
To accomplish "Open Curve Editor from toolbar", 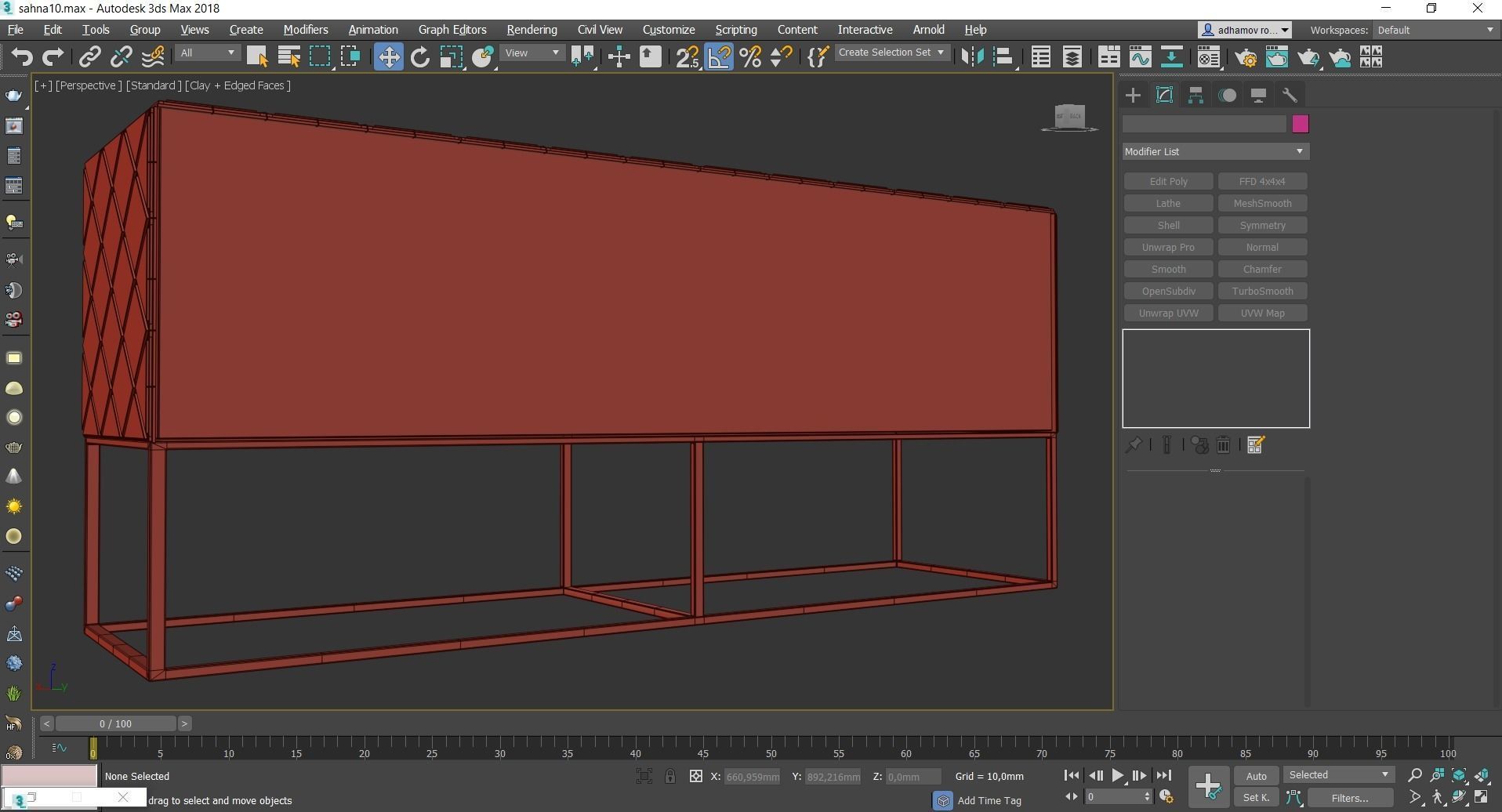I will pos(1141,57).
